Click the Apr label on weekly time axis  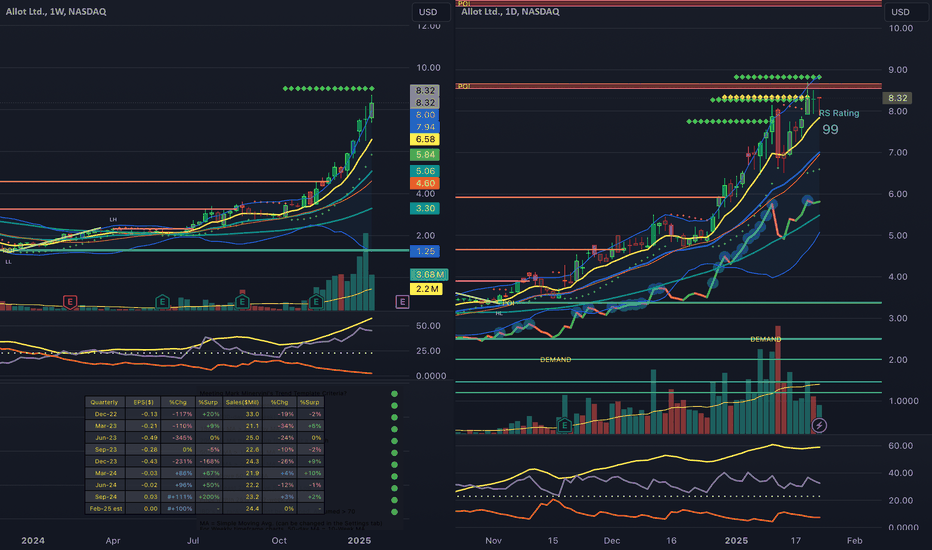click(113, 540)
